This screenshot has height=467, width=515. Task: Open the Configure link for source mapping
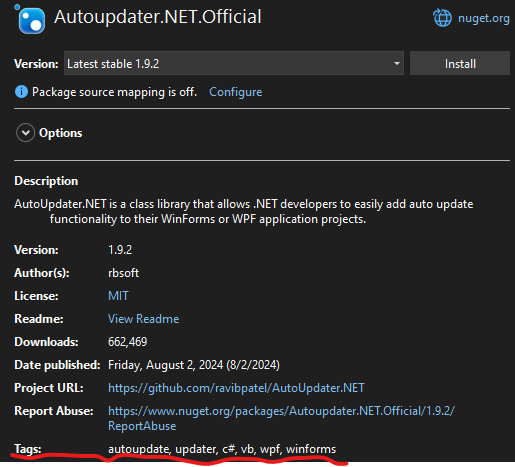[235, 92]
